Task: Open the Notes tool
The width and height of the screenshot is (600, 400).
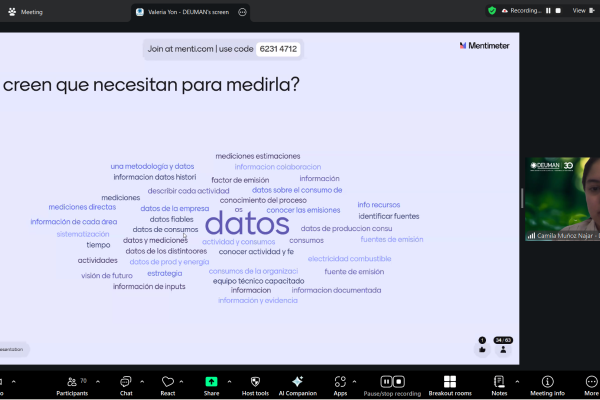Action: point(499,386)
